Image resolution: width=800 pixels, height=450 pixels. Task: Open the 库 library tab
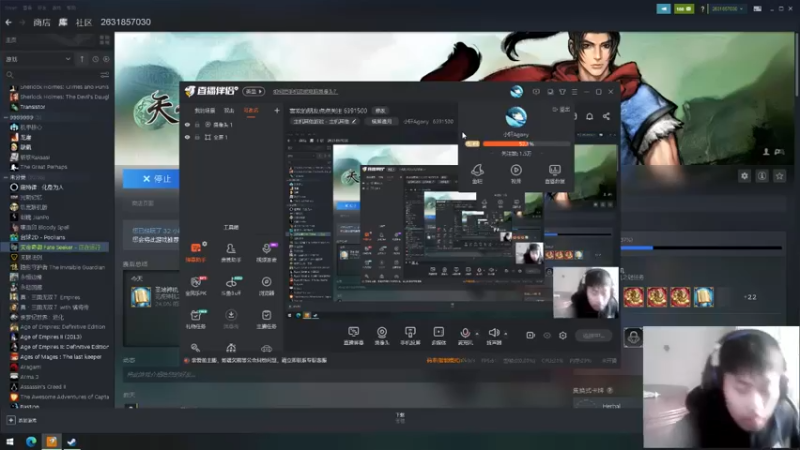(63, 22)
